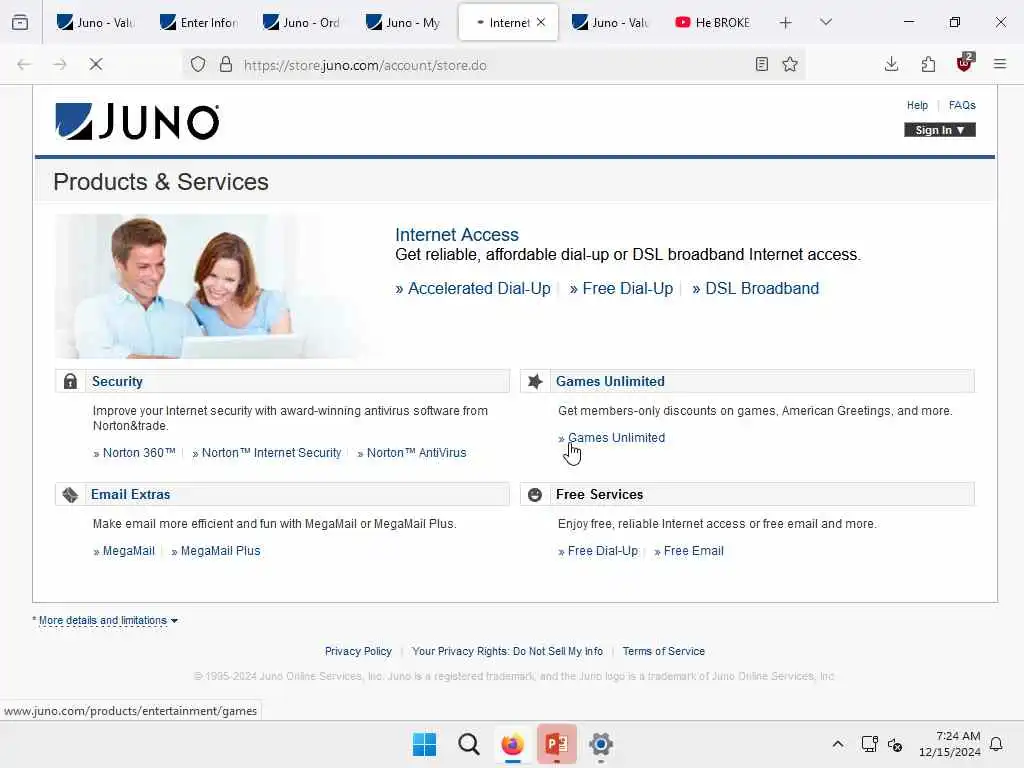Switch to first Juno - Value tab
This screenshot has width=1024, height=768.
(96, 23)
